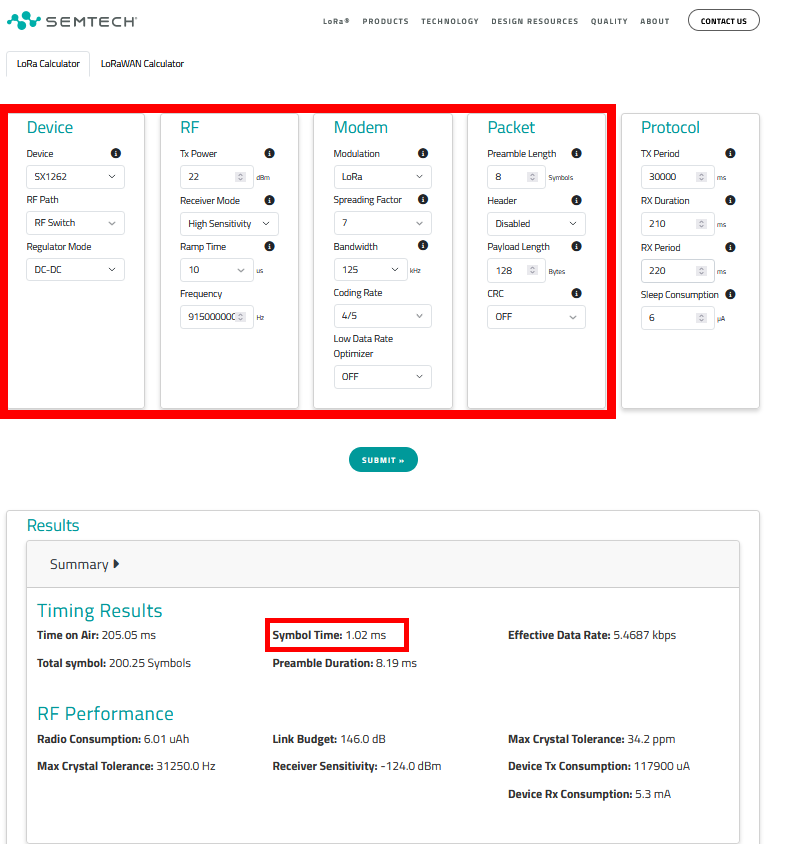Open the Low Data Rate Optimizer dropdown
The height and width of the screenshot is (844, 790).
(382, 377)
